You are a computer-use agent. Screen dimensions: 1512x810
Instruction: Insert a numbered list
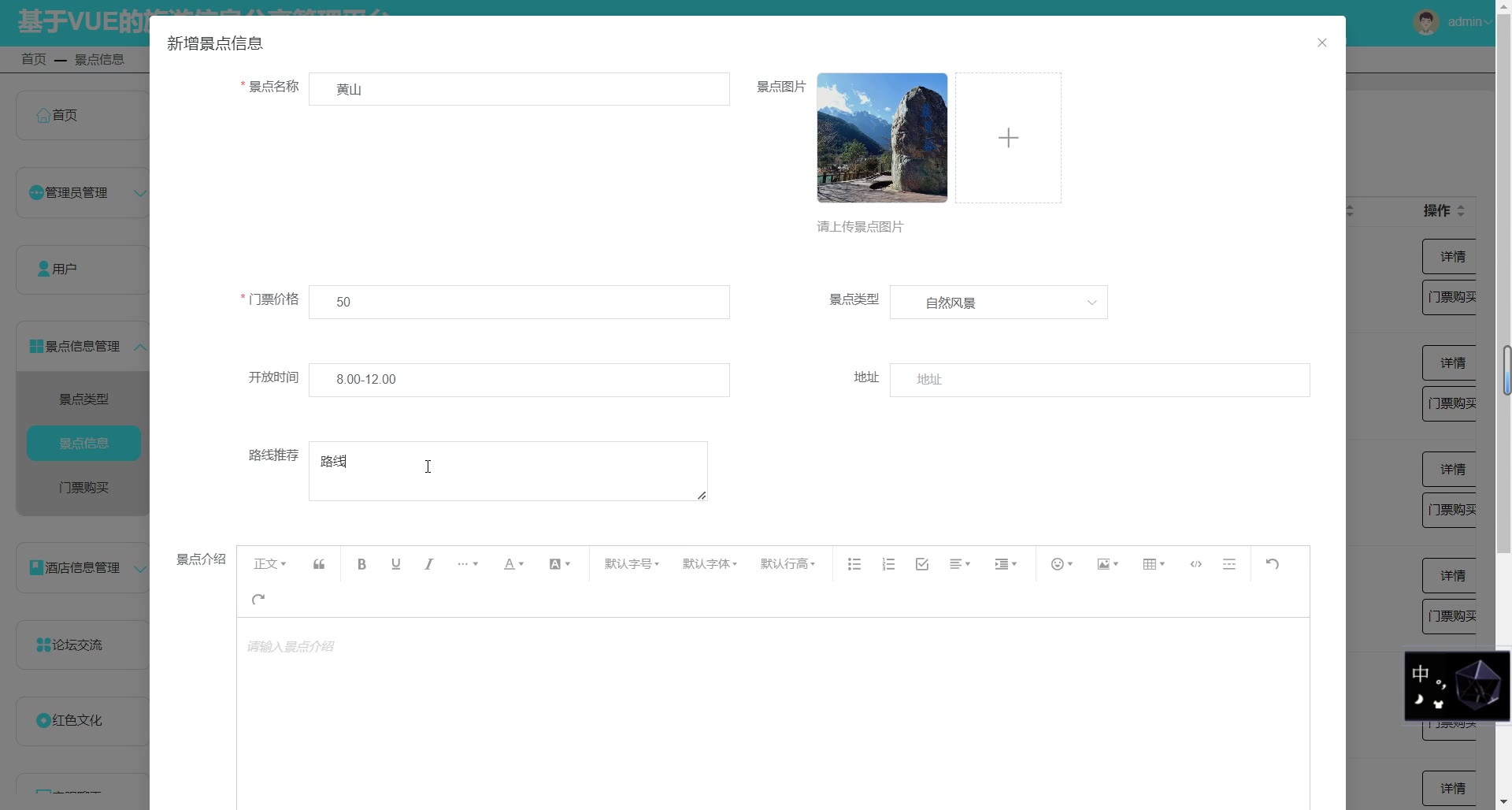pyautogui.click(x=888, y=564)
